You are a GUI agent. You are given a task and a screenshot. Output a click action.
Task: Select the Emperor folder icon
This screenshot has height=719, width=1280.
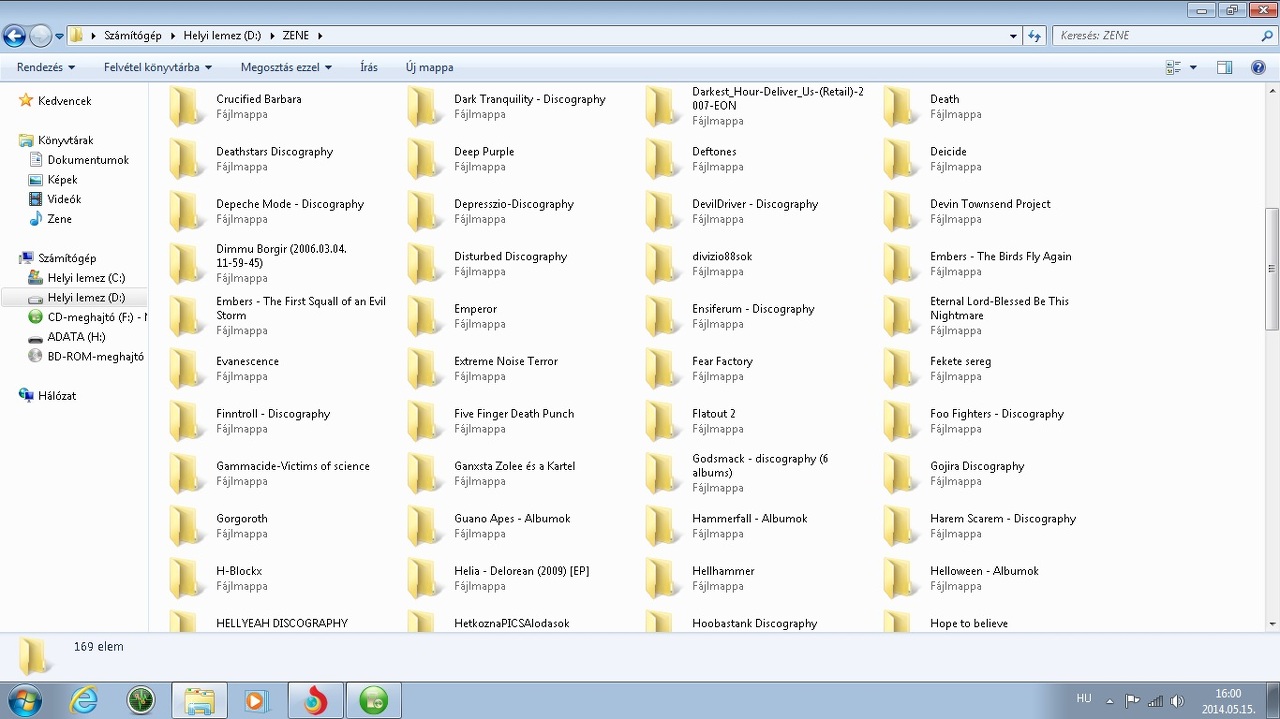(x=425, y=316)
